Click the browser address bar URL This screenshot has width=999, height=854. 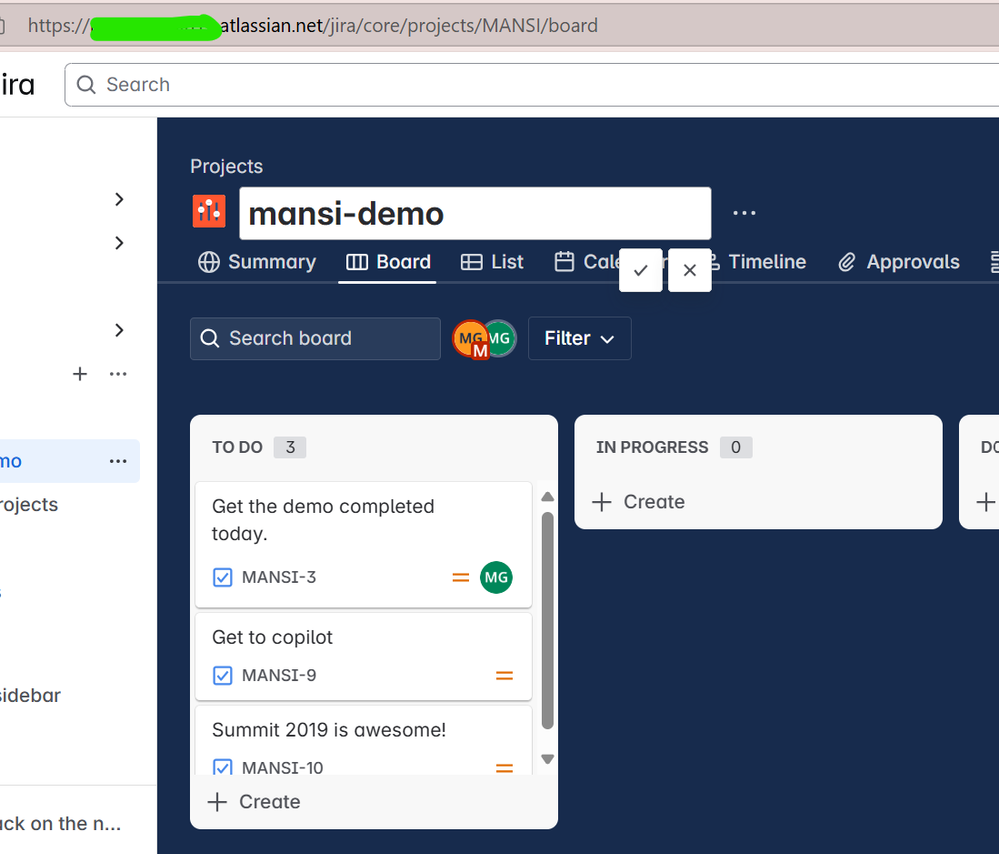click(x=312, y=25)
